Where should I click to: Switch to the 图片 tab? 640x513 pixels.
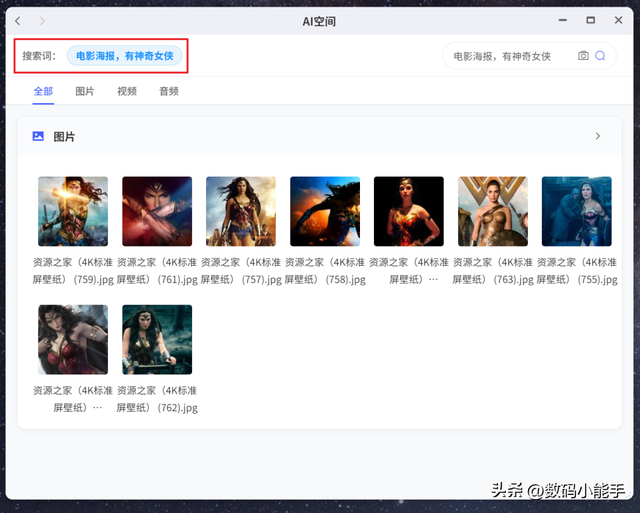coord(85,91)
